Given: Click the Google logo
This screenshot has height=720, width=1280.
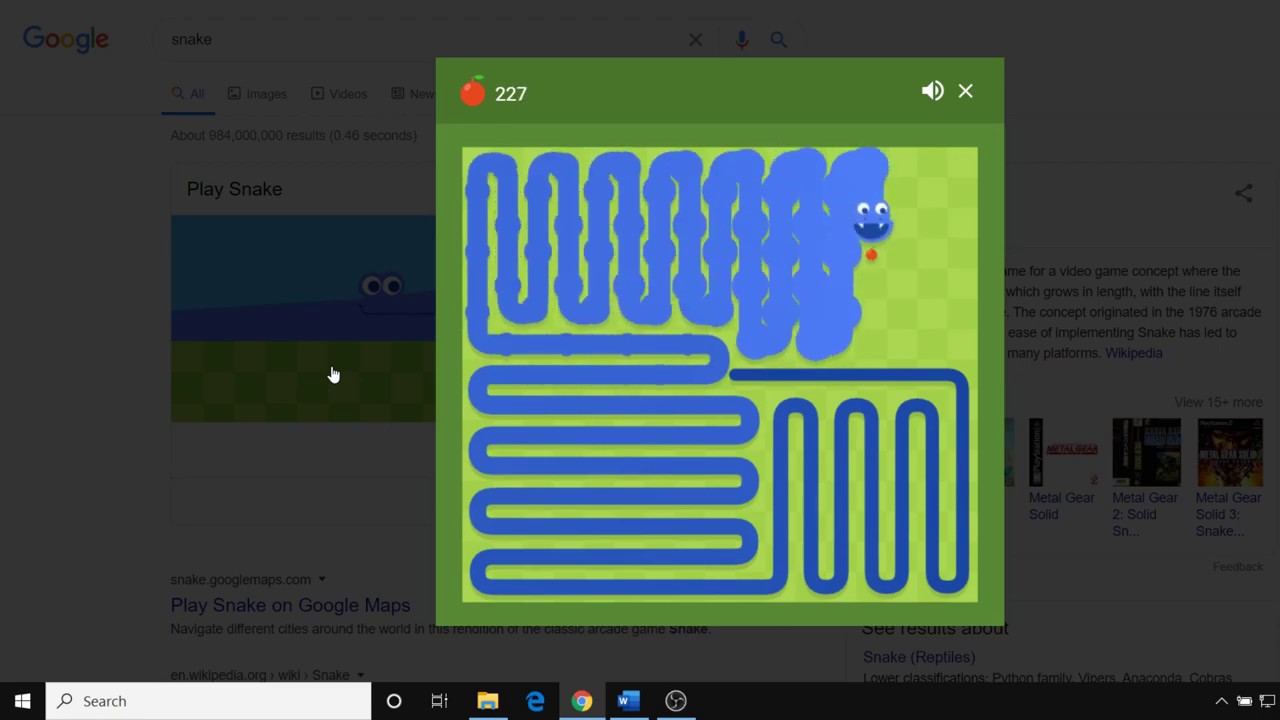Looking at the screenshot, I should pyautogui.click(x=66, y=39).
